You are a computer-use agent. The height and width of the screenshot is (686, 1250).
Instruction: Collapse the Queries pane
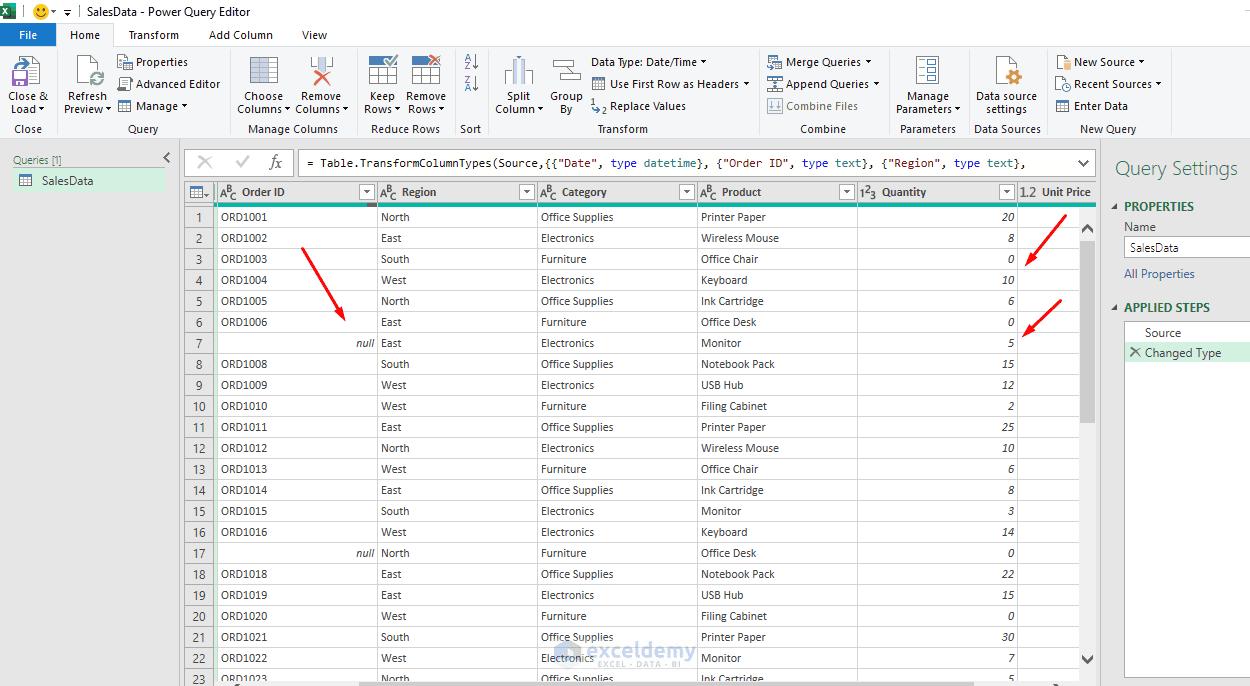166,158
